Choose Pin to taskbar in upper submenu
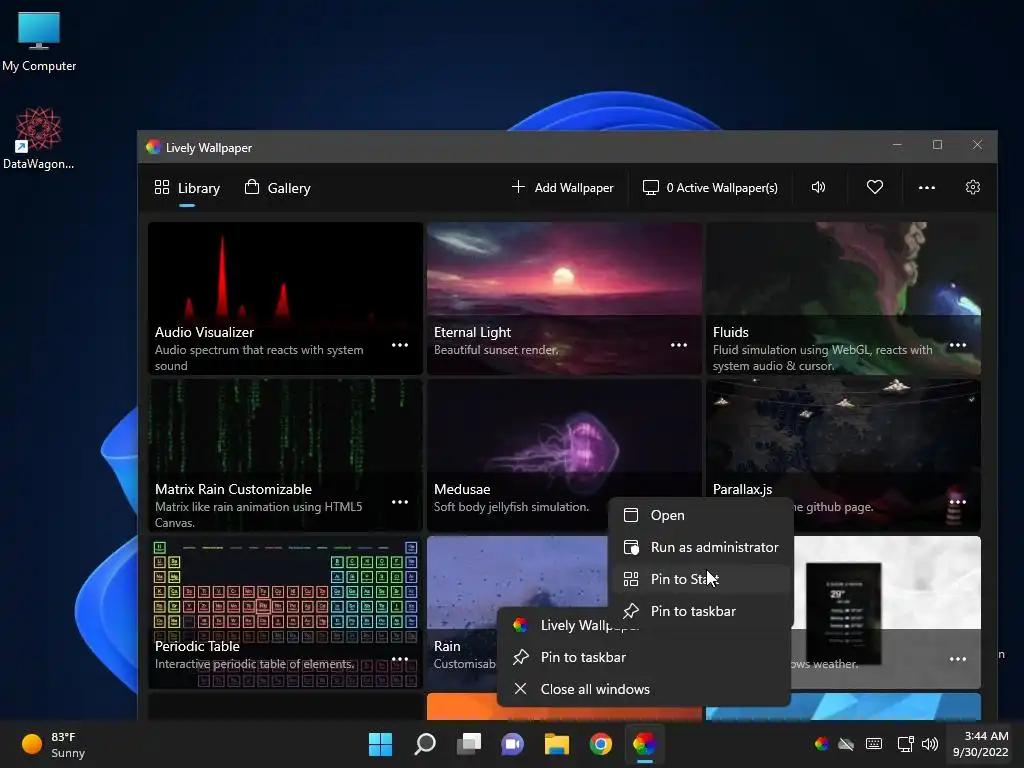Viewport: 1024px width, 768px height. coord(701,611)
